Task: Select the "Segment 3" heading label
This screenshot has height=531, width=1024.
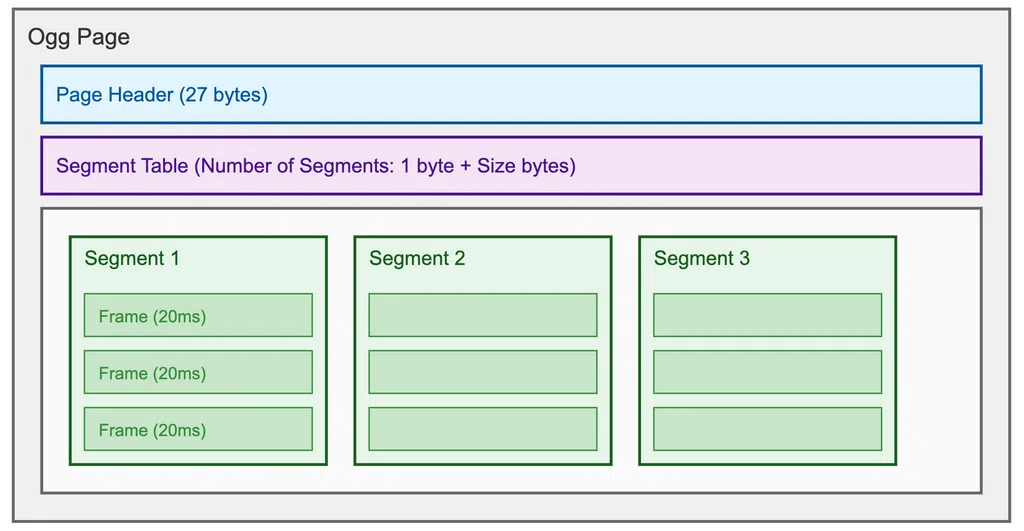Action: coord(702,259)
